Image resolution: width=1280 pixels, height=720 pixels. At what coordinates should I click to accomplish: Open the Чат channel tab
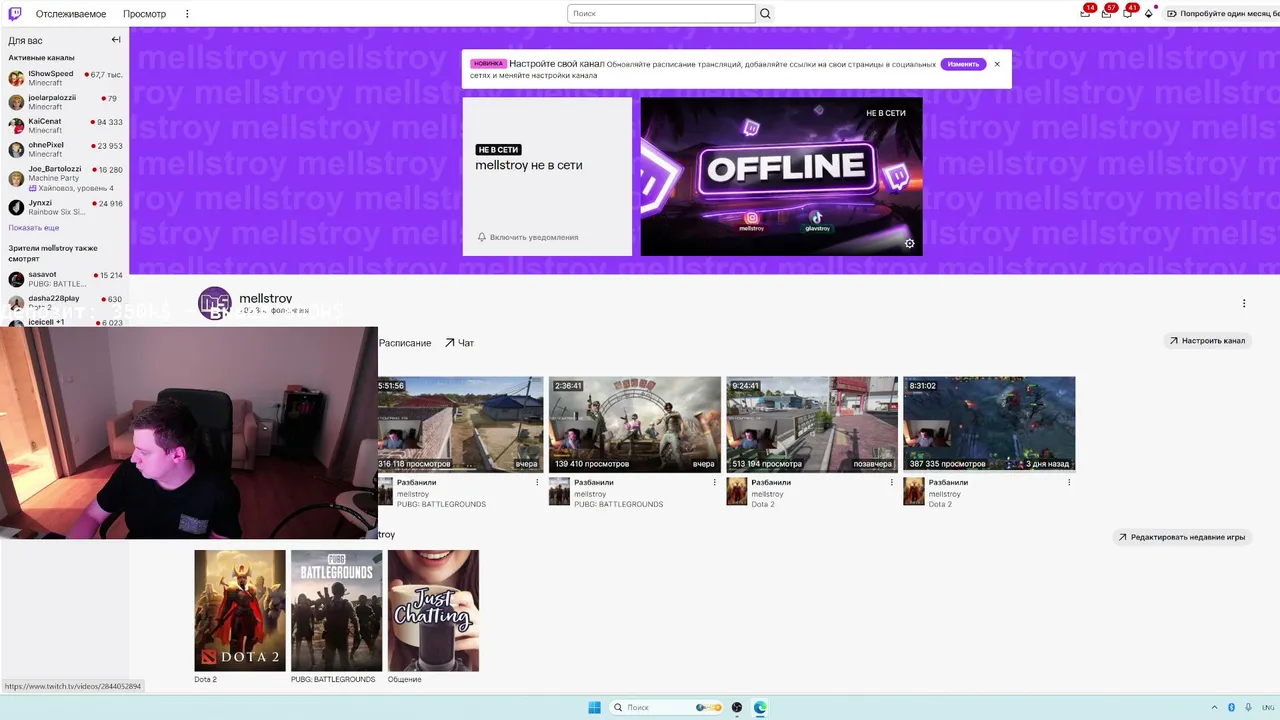459,343
